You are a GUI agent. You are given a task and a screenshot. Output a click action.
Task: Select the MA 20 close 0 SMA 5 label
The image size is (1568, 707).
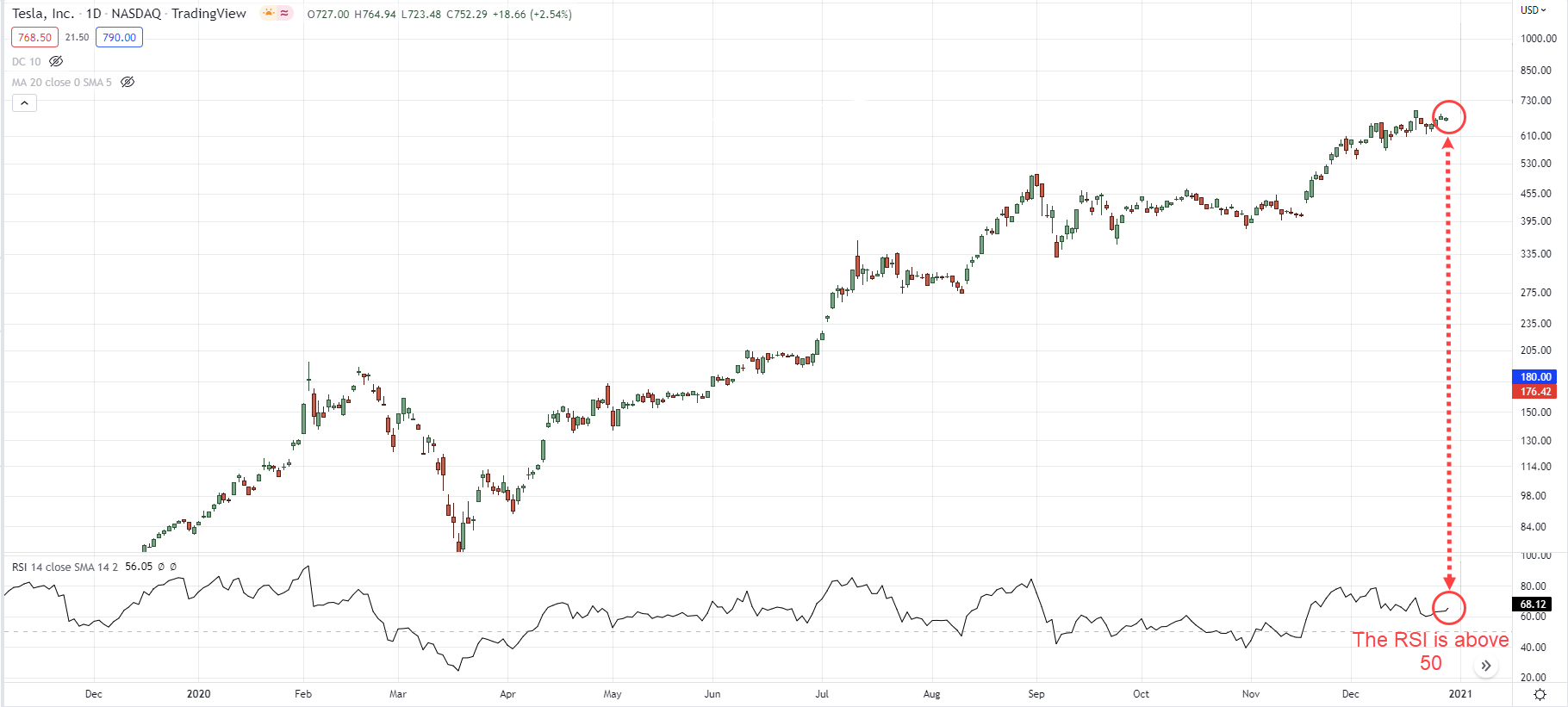pos(62,82)
